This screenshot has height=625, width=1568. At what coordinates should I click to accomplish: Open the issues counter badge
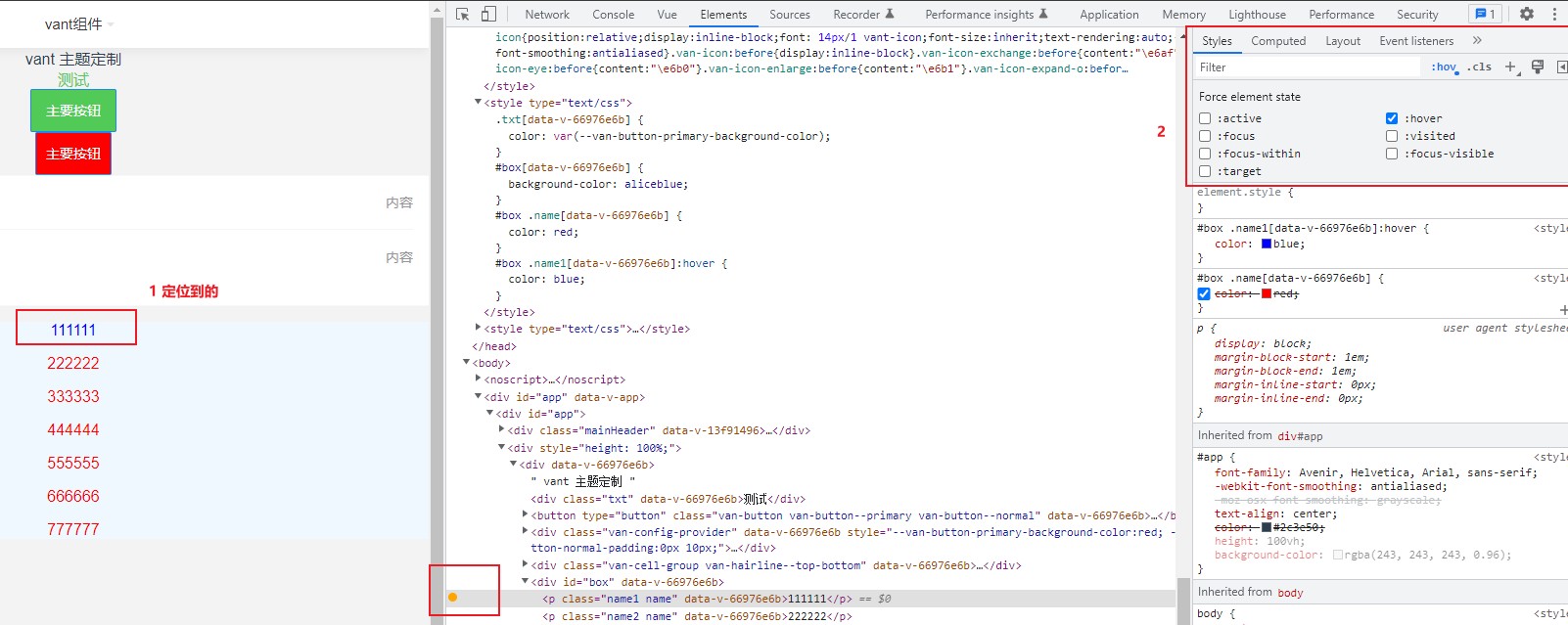click(1485, 14)
